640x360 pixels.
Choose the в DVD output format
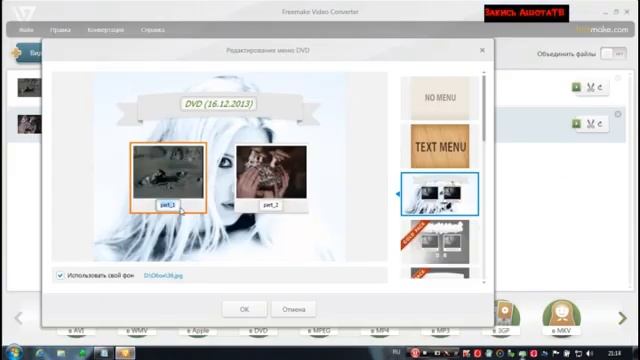[x=258, y=331]
